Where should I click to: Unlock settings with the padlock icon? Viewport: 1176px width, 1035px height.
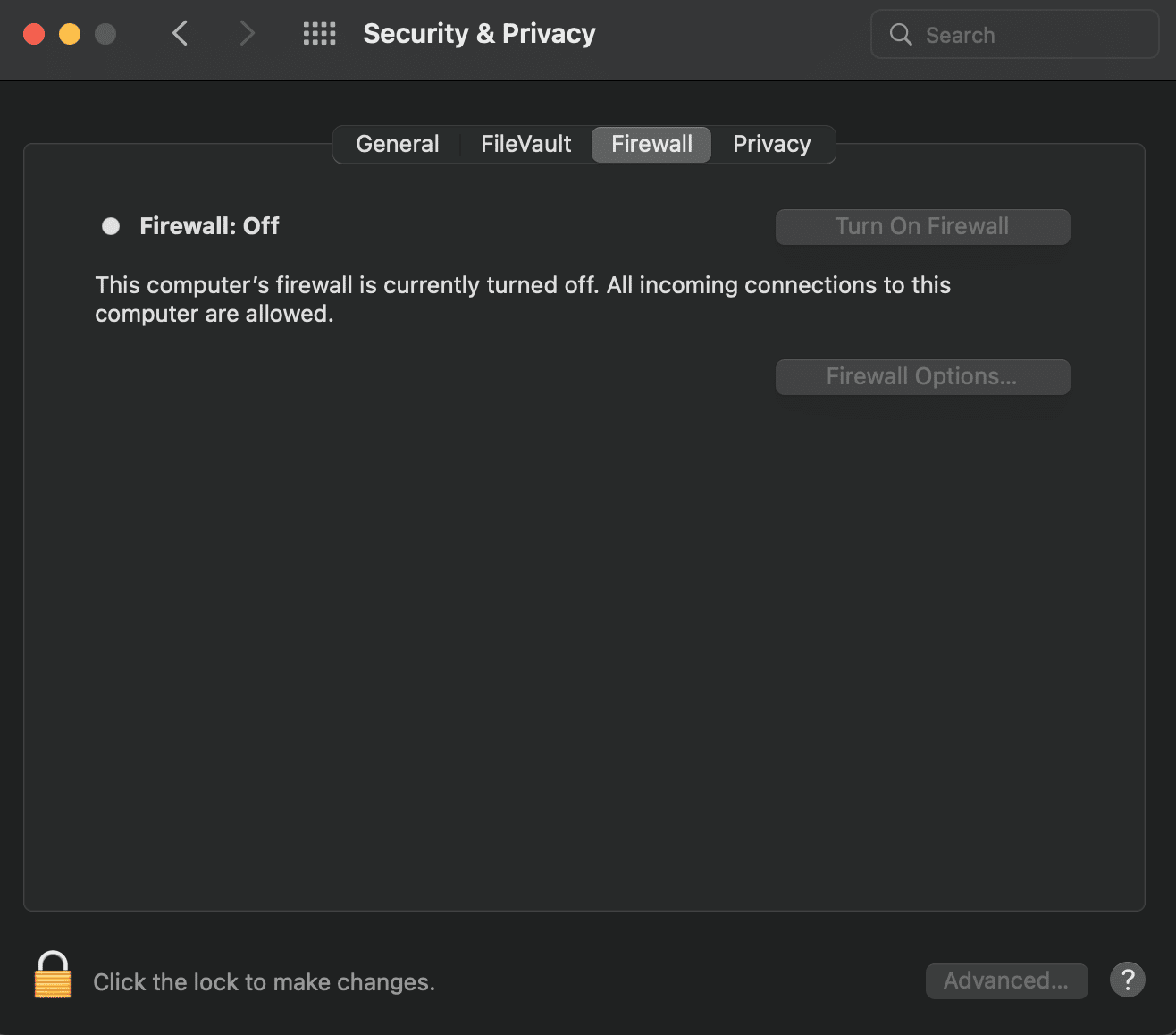coord(53,974)
